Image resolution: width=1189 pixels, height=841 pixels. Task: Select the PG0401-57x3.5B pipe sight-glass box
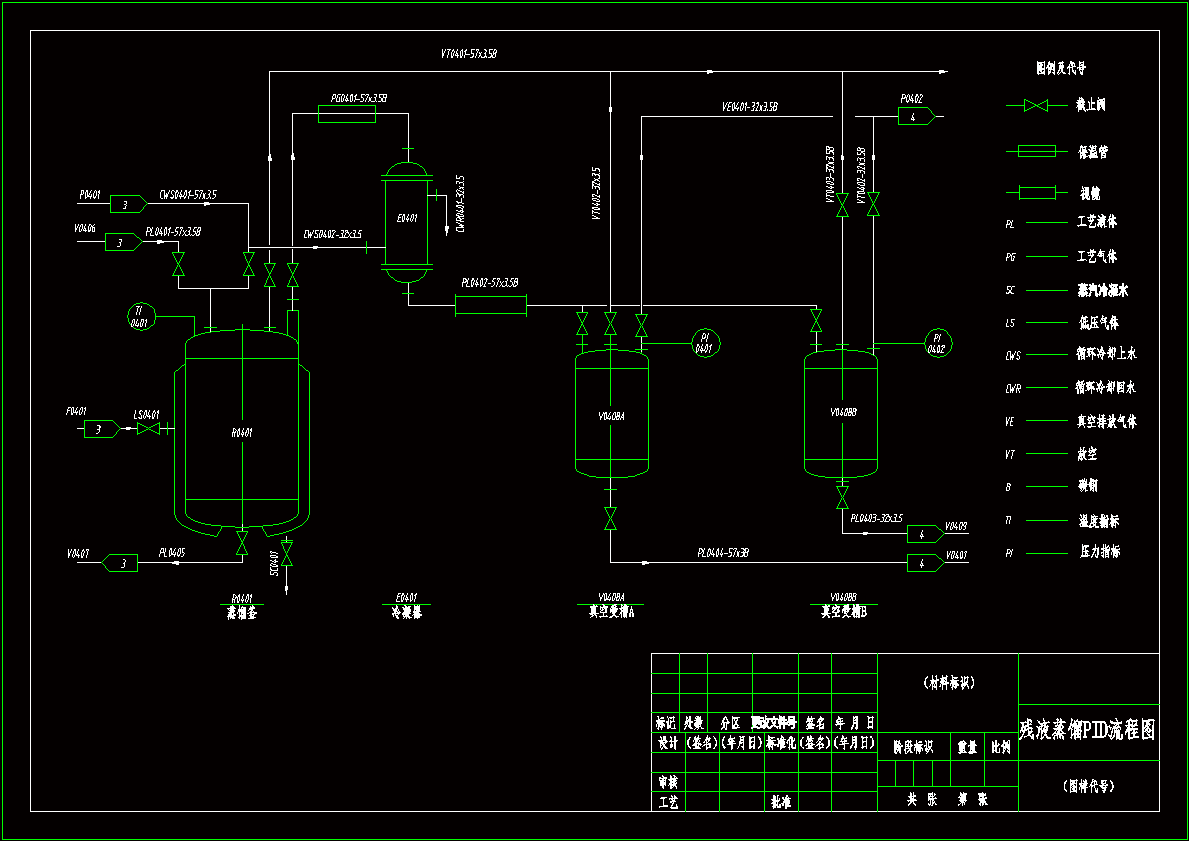point(347,115)
